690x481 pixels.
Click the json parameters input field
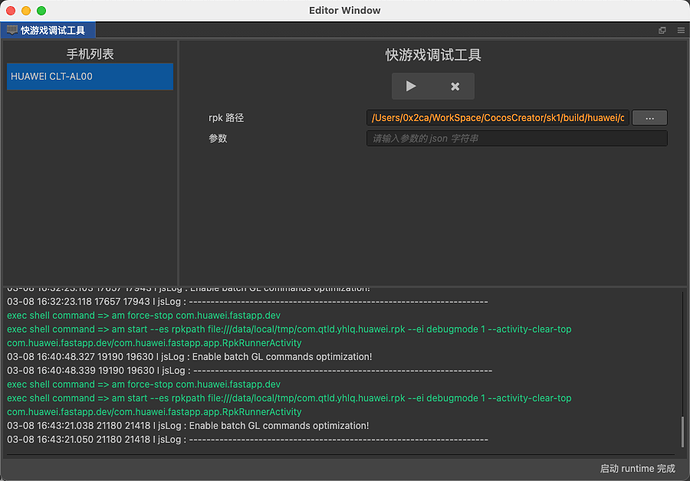(x=517, y=138)
